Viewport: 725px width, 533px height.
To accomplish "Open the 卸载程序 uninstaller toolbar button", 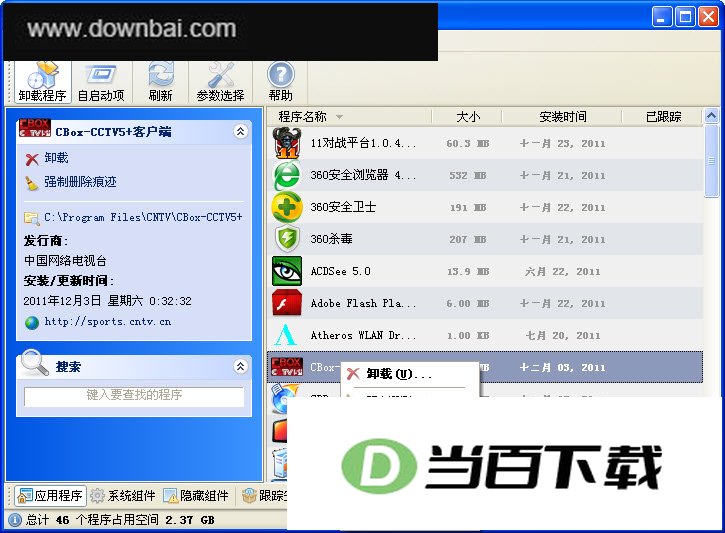I will coord(43,82).
